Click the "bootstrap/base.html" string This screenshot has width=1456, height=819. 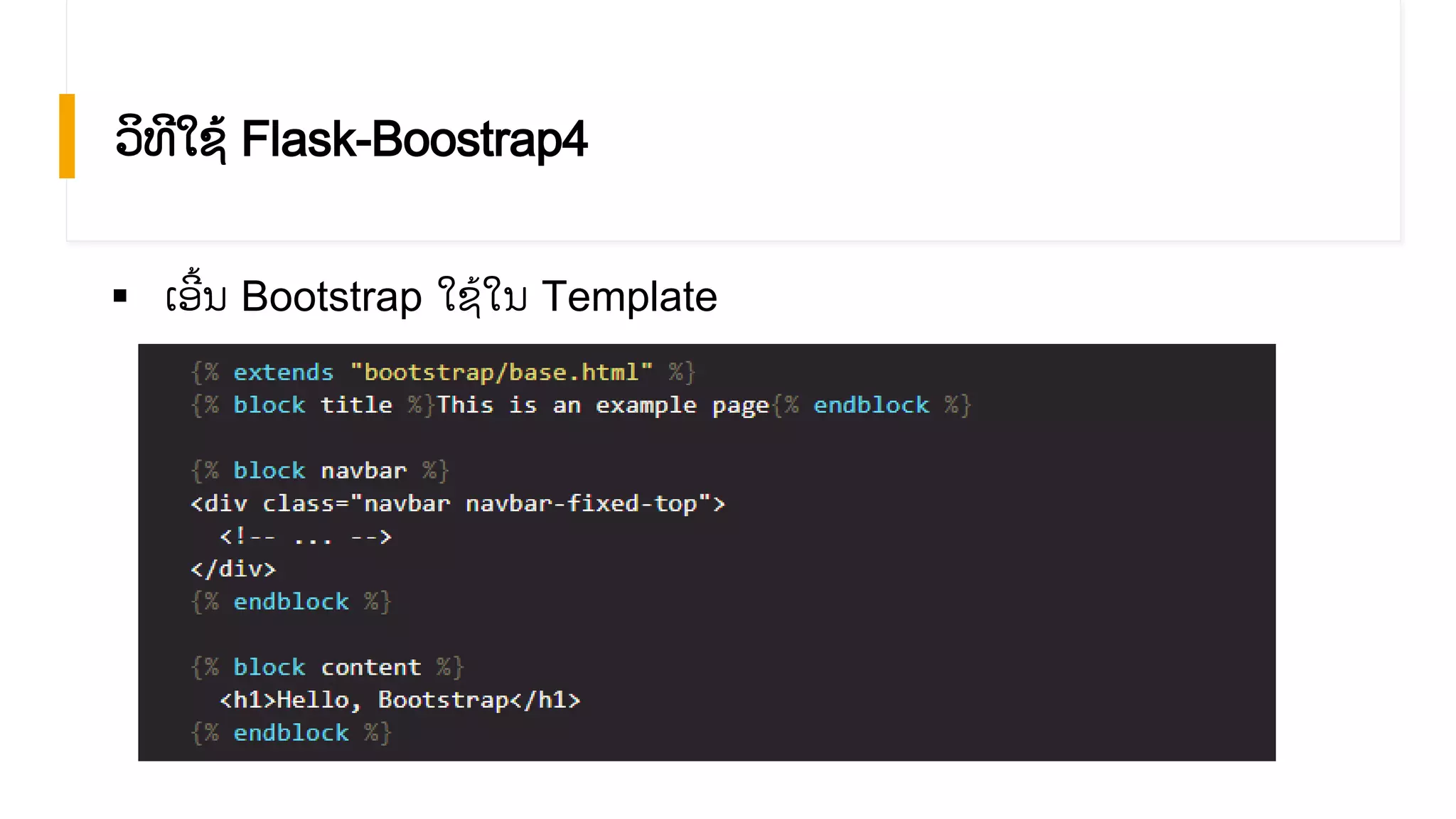coord(501,373)
